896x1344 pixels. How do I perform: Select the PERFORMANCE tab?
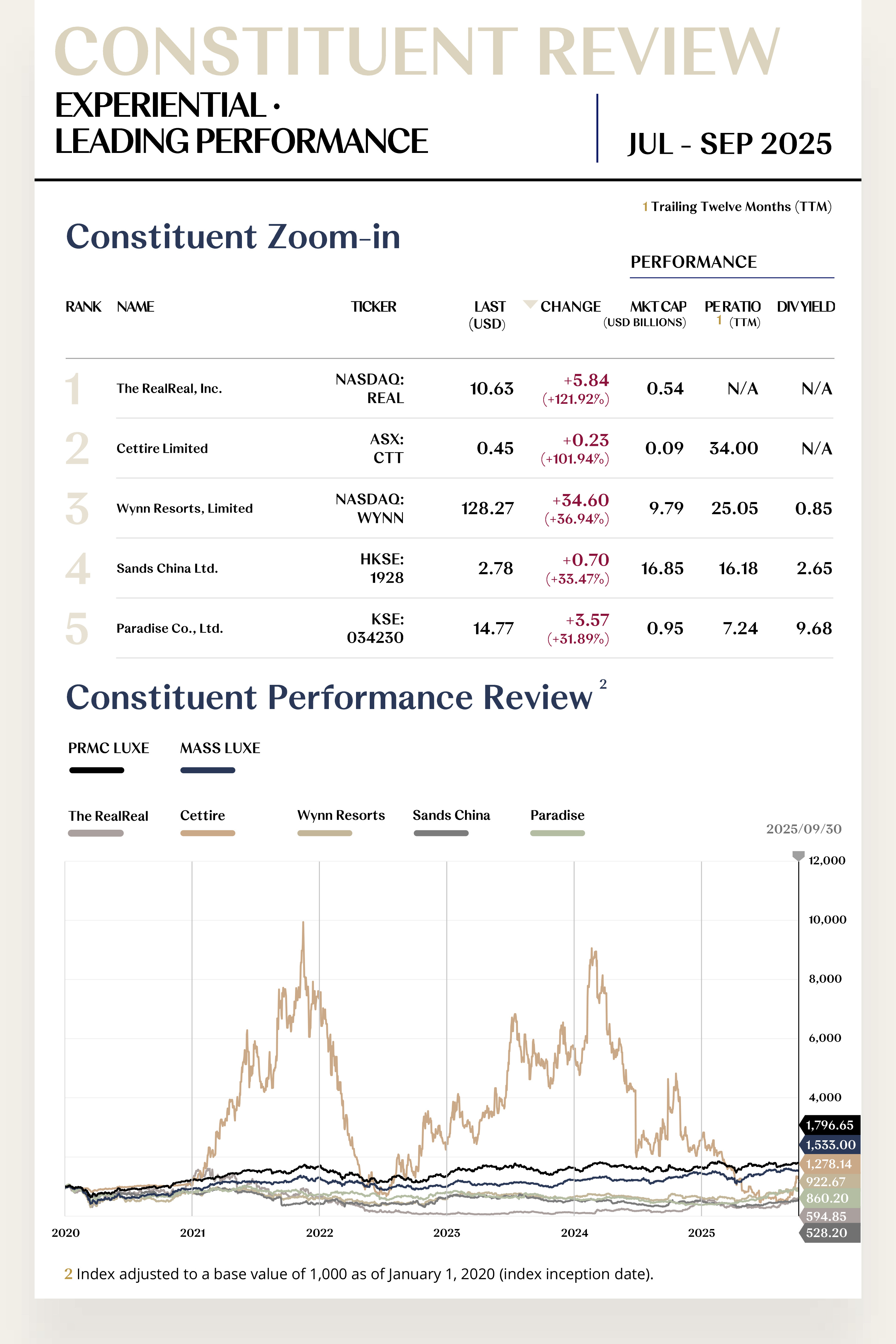pyautogui.click(x=693, y=262)
